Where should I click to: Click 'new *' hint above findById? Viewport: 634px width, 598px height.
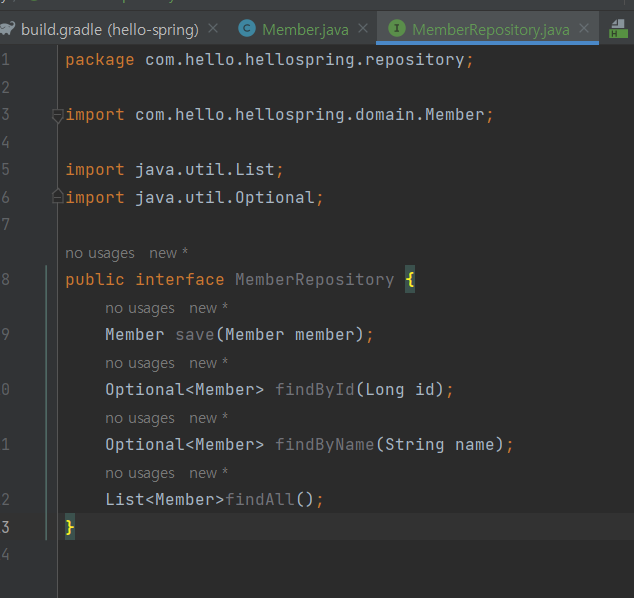click(x=209, y=363)
